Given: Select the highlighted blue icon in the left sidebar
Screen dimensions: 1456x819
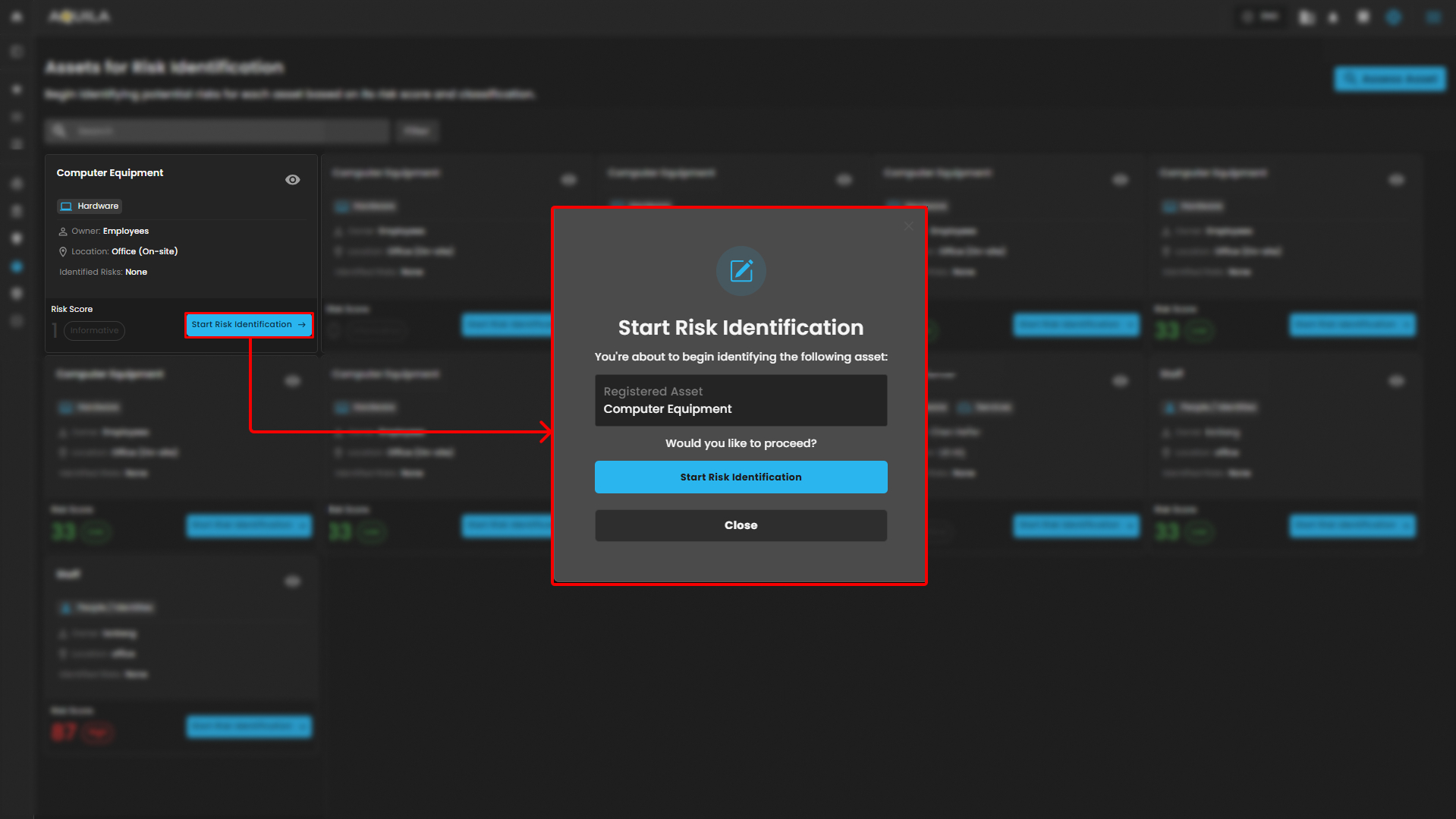Looking at the screenshot, I should tap(17, 266).
